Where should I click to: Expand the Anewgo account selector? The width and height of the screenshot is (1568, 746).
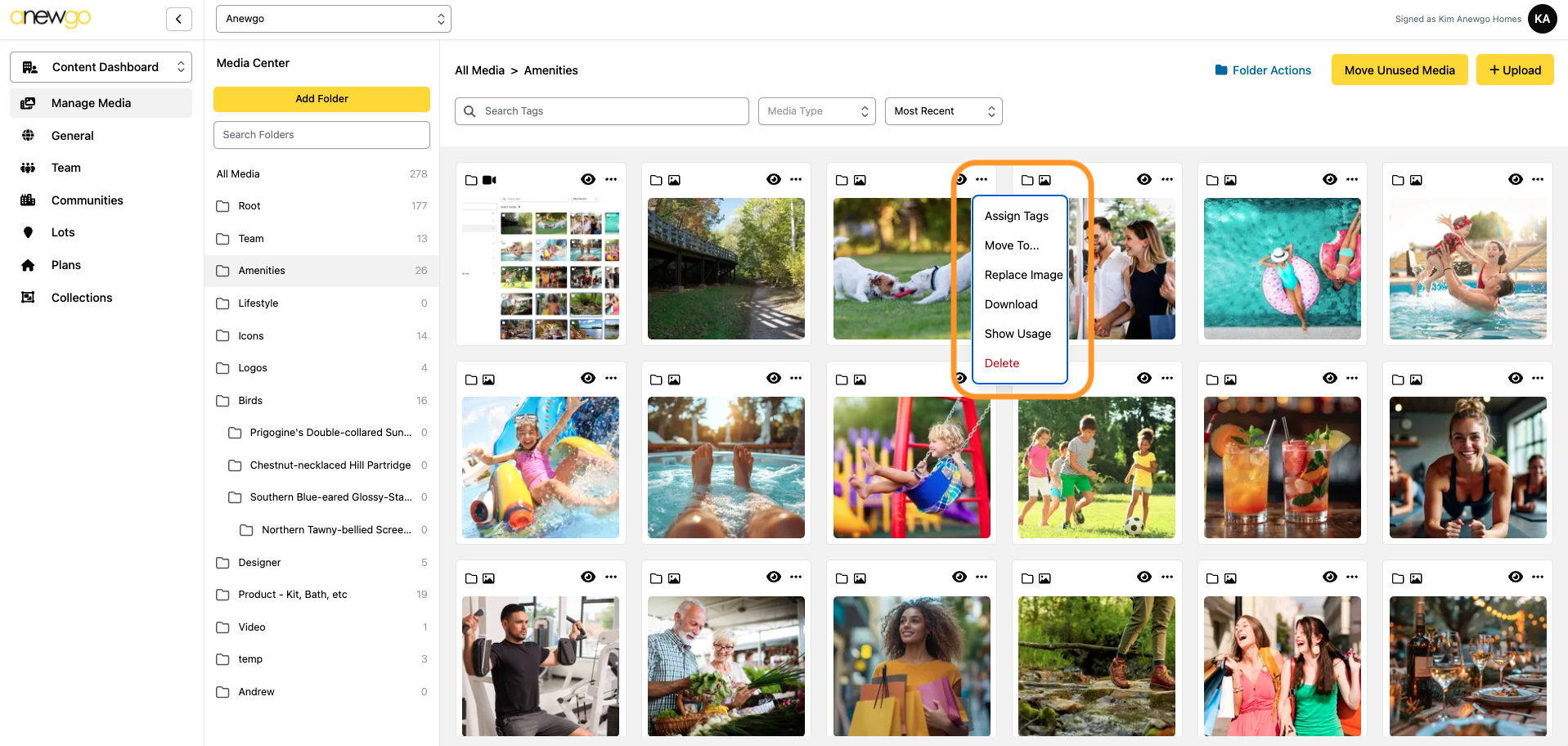333,19
